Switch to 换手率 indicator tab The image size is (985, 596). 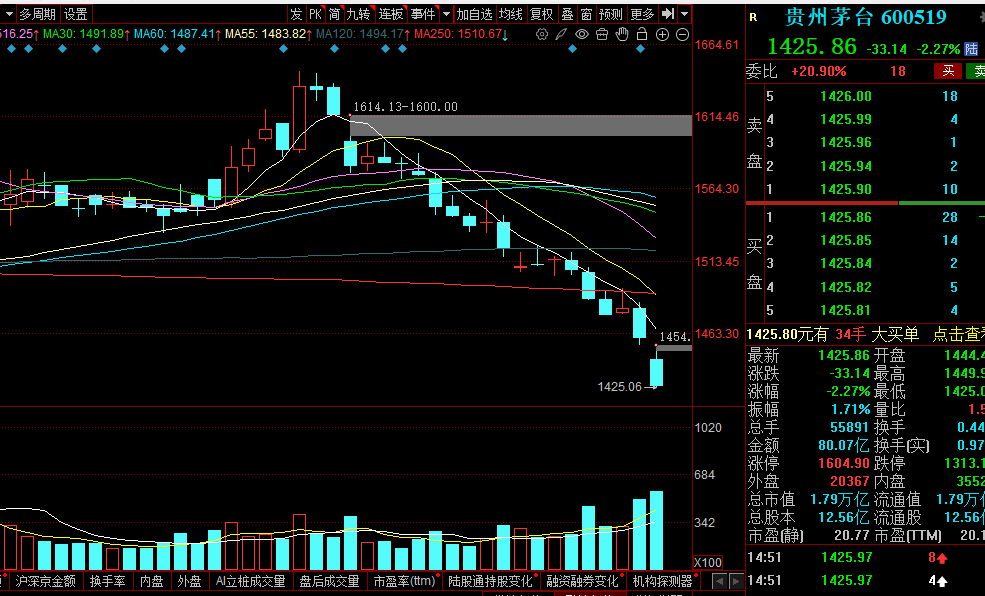coord(107,582)
